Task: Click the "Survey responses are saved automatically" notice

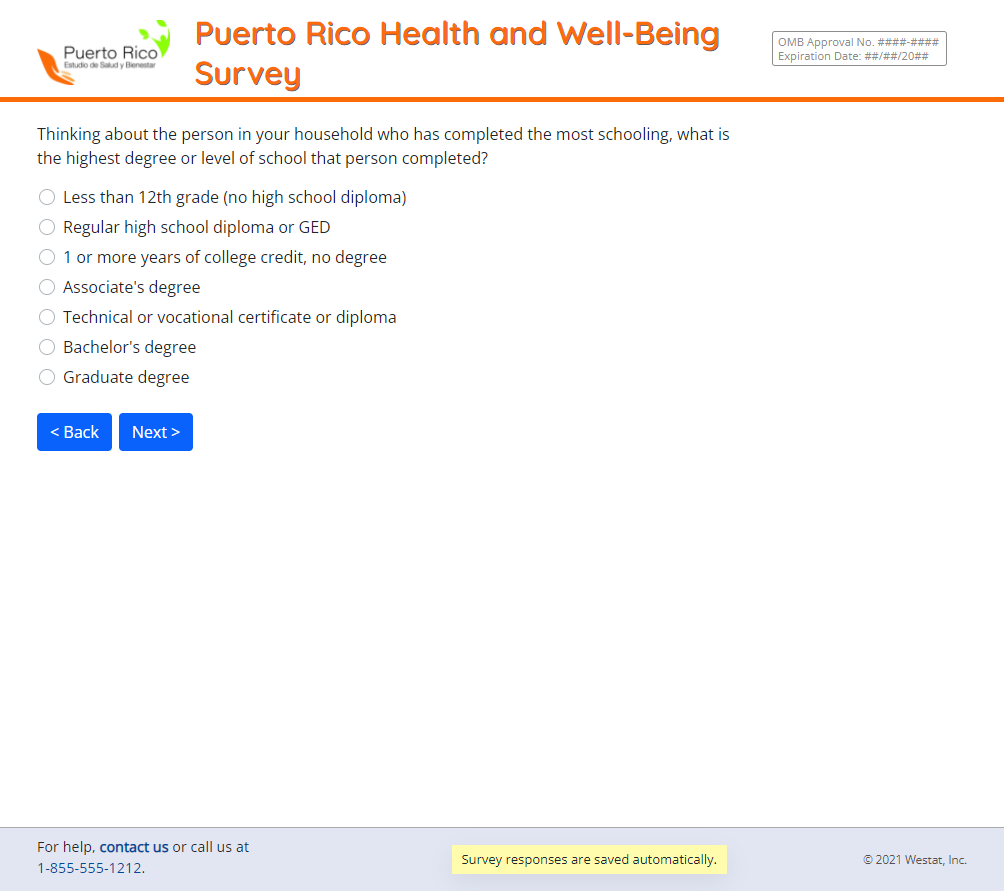Action: coord(589,860)
